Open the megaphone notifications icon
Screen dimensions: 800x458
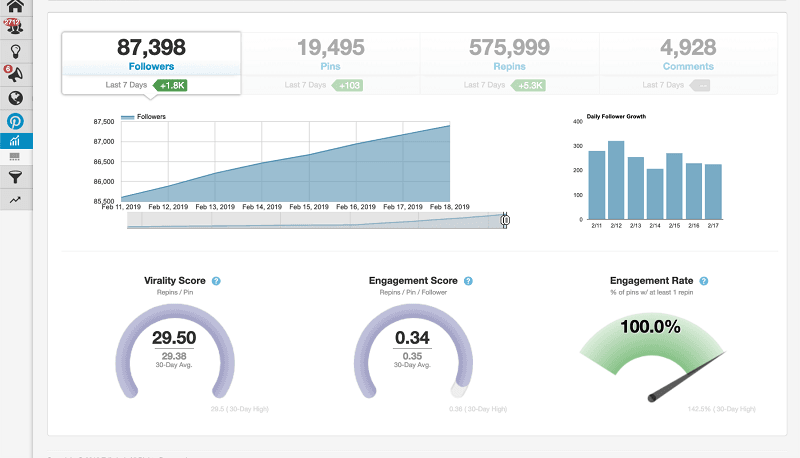[15, 74]
